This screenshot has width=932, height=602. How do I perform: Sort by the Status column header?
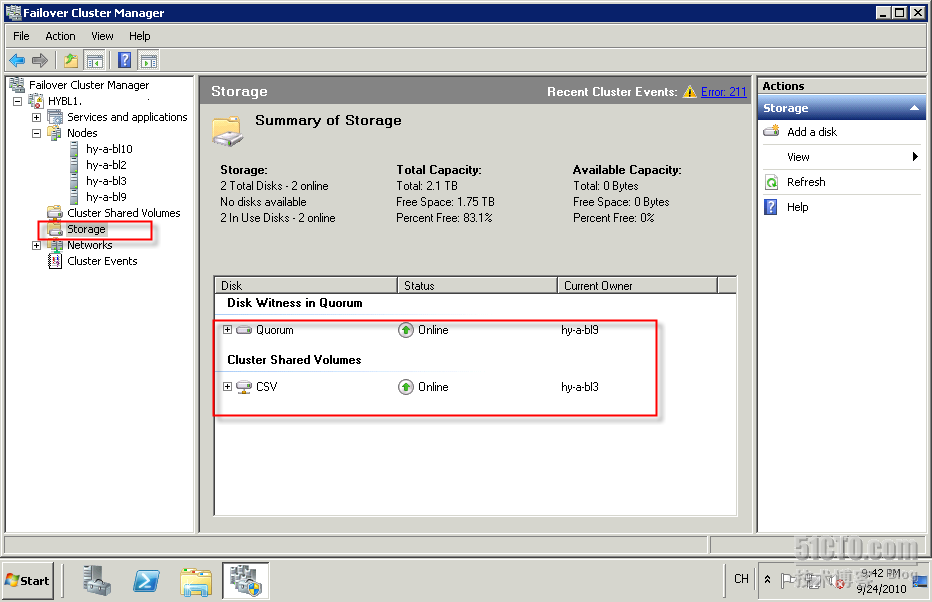pos(477,285)
